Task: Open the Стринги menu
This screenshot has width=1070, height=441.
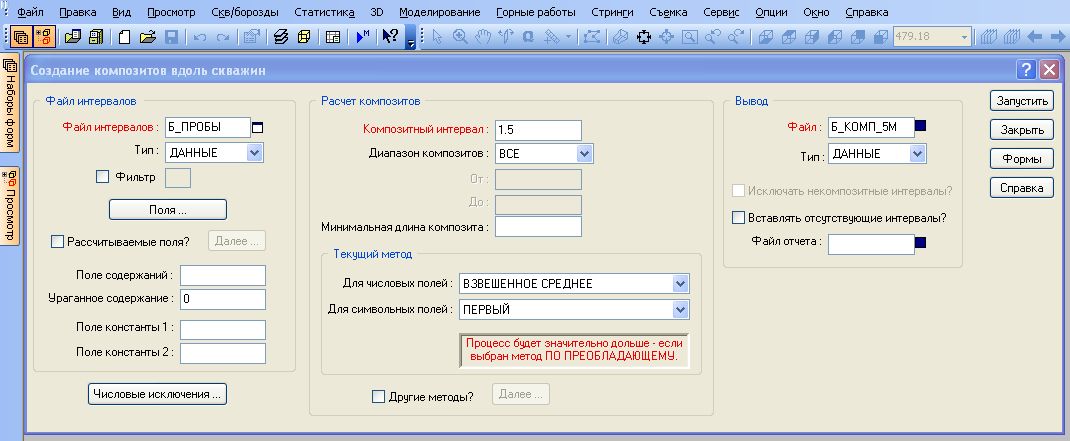Action: [x=612, y=12]
